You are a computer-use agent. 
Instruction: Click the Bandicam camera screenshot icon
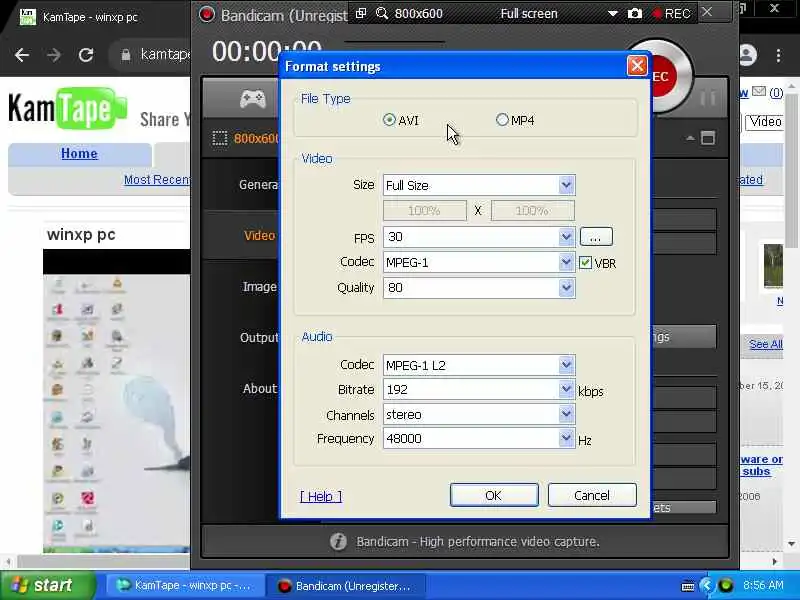635,14
